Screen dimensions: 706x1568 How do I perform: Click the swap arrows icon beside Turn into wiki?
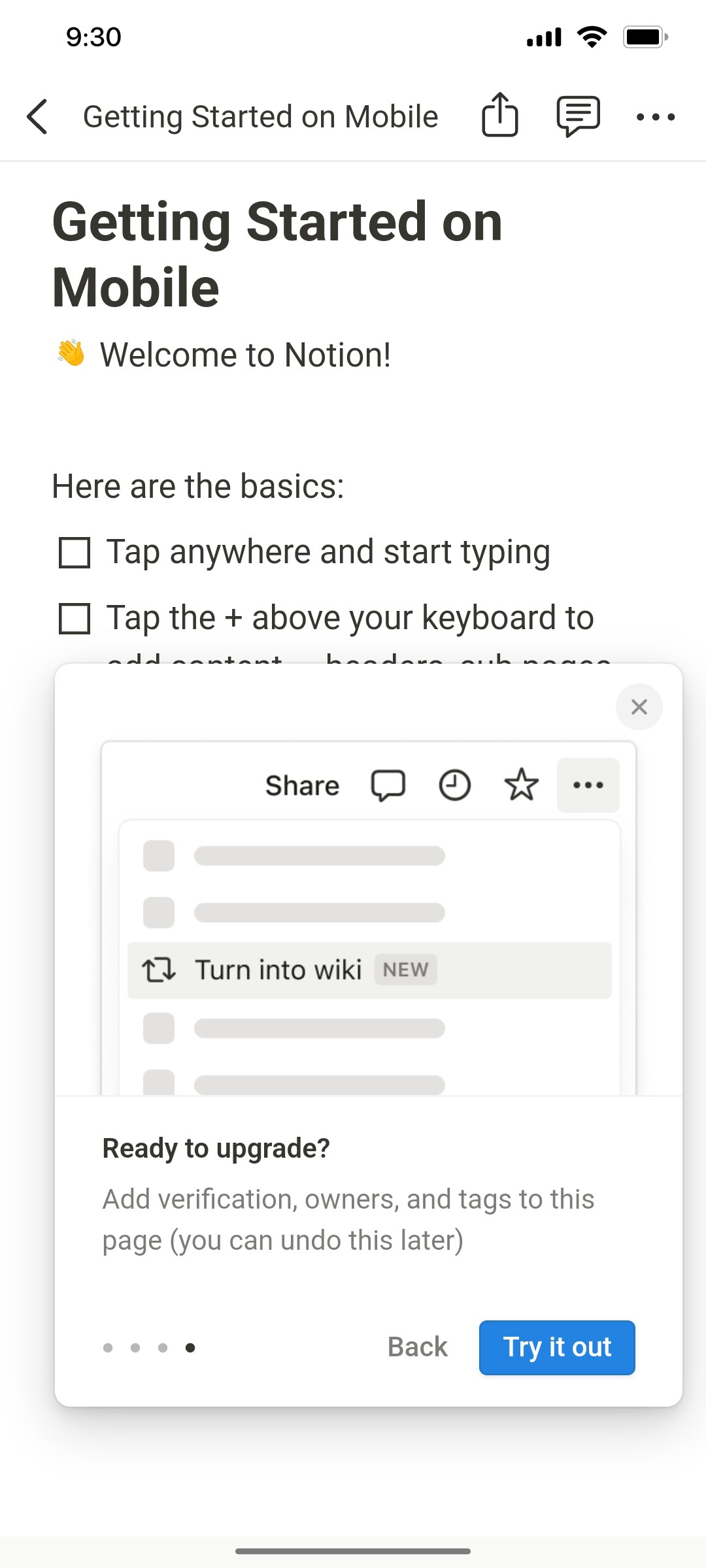[x=159, y=970]
